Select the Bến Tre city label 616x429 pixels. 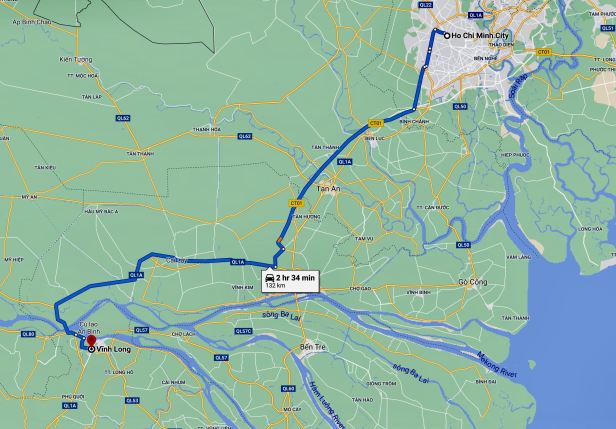(312, 347)
